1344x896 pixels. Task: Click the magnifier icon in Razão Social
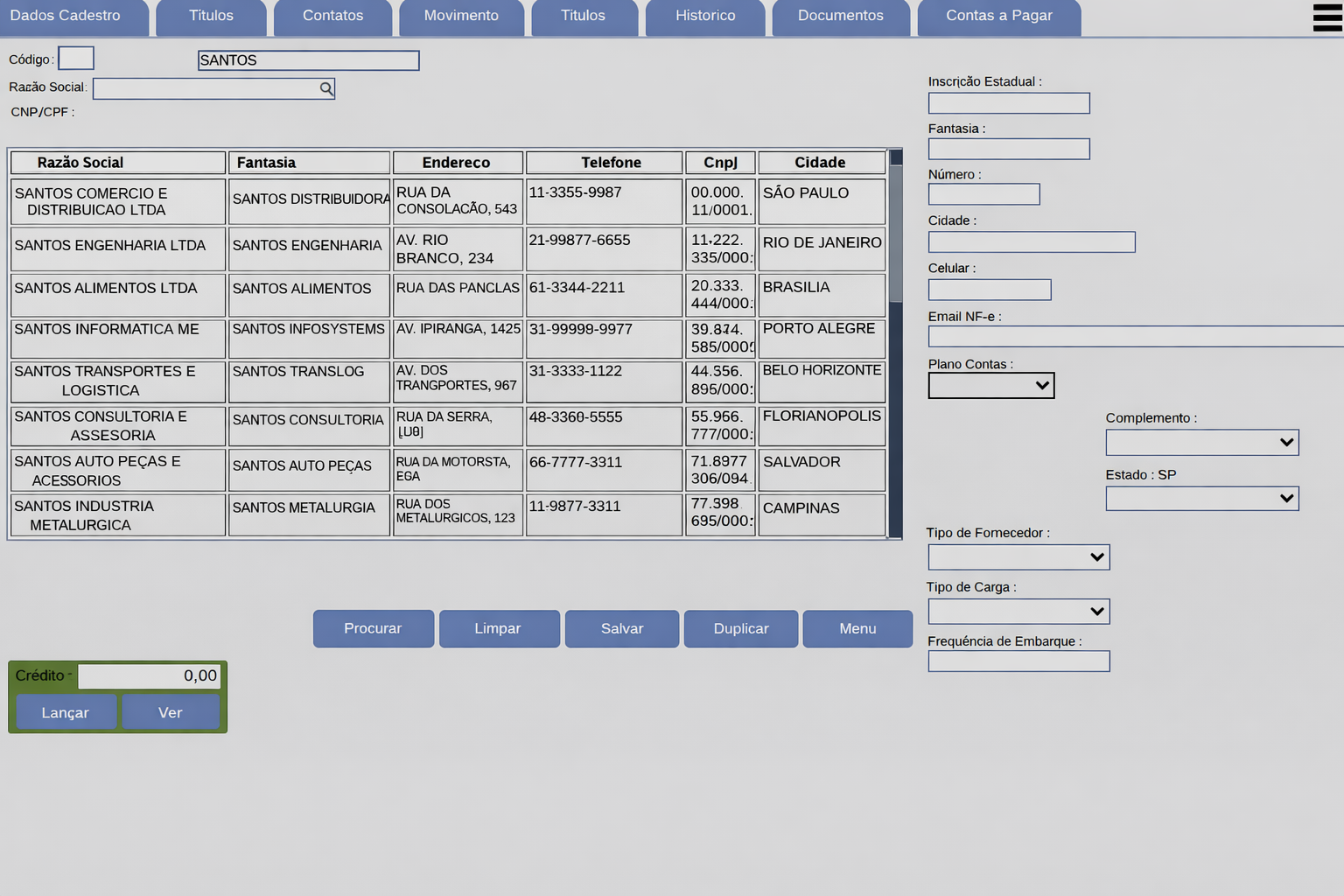pos(325,88)
